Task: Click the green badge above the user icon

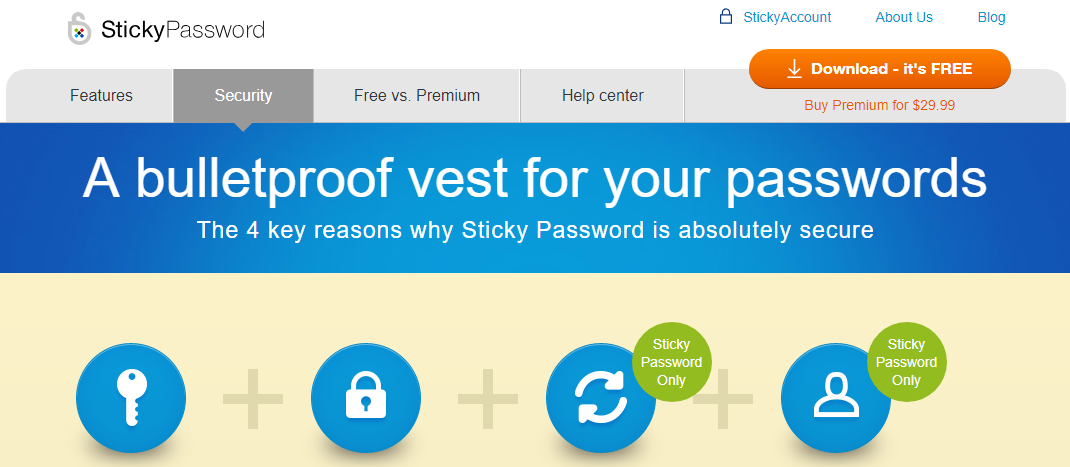Action: [906, 362]
